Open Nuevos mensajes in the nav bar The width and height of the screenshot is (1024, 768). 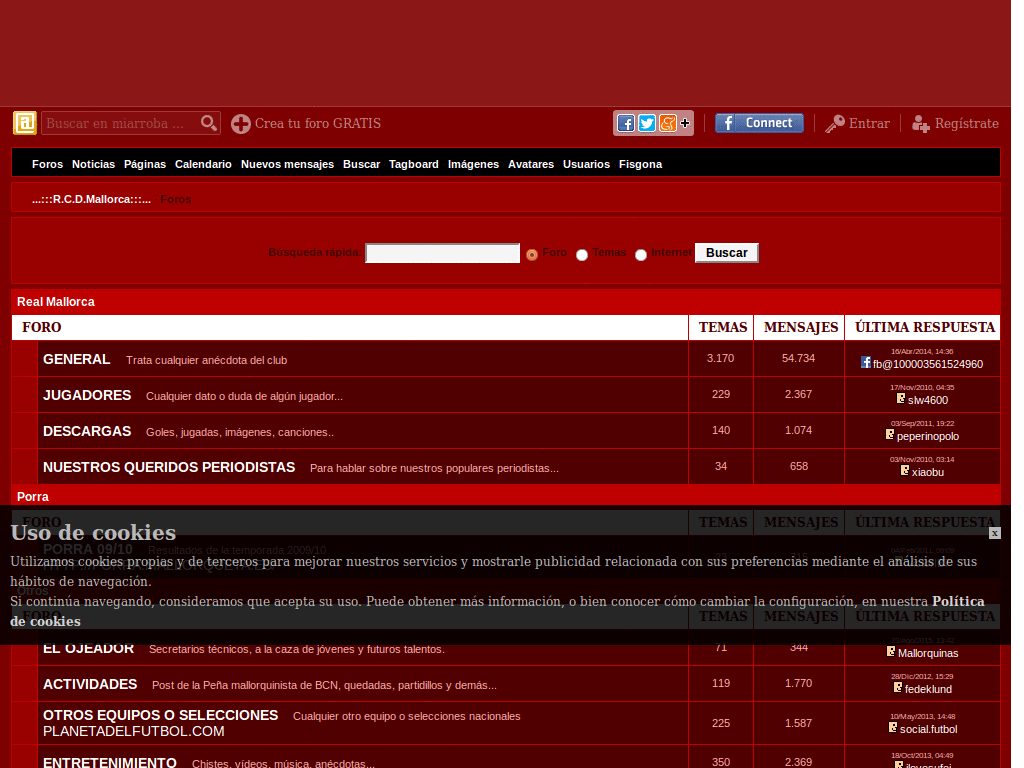[x=287, y=164]
